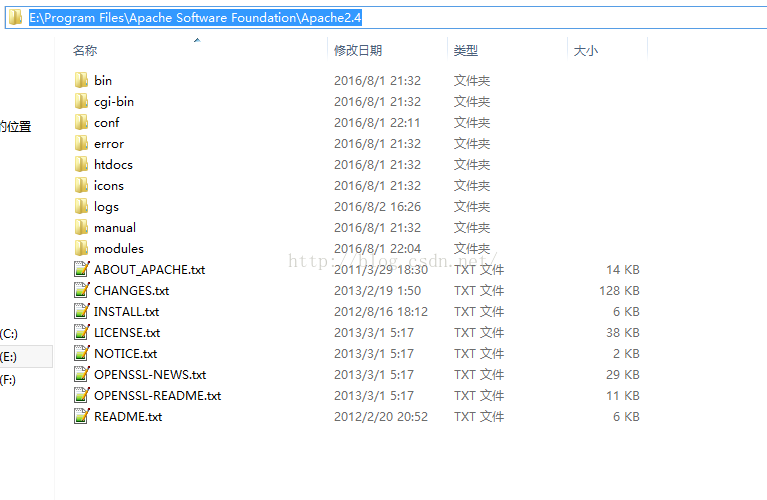Click the INSTALL.txt file icon

(81, 311)
